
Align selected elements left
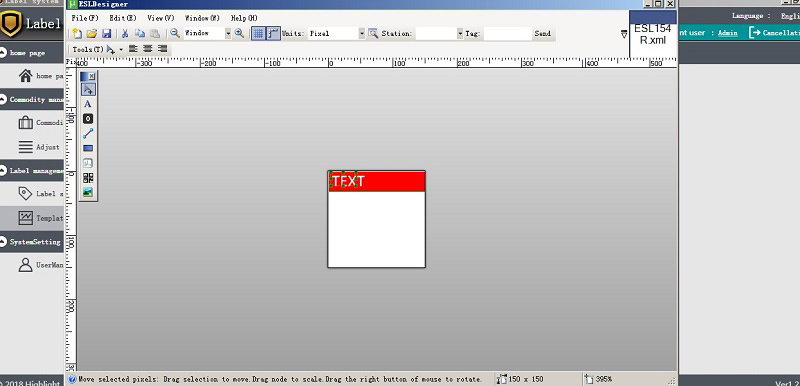tap(133, 49)
